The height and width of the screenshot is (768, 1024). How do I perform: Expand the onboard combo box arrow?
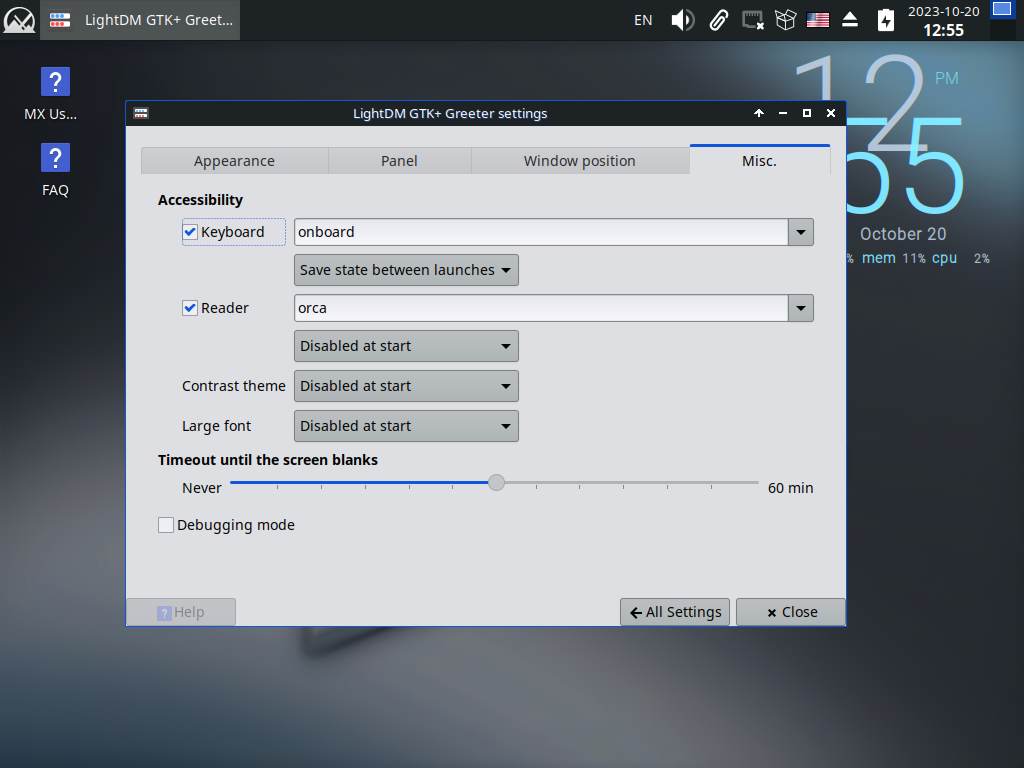pyautogui.click(x=801, y=232)
